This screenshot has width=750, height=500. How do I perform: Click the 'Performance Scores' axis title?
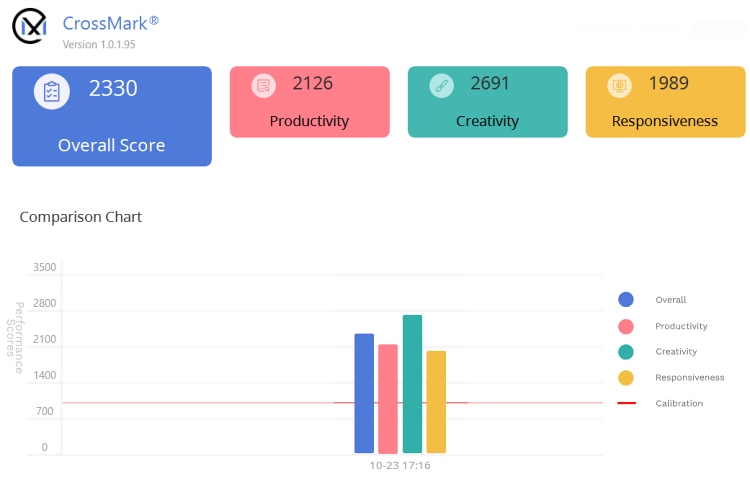coord(15,337)
